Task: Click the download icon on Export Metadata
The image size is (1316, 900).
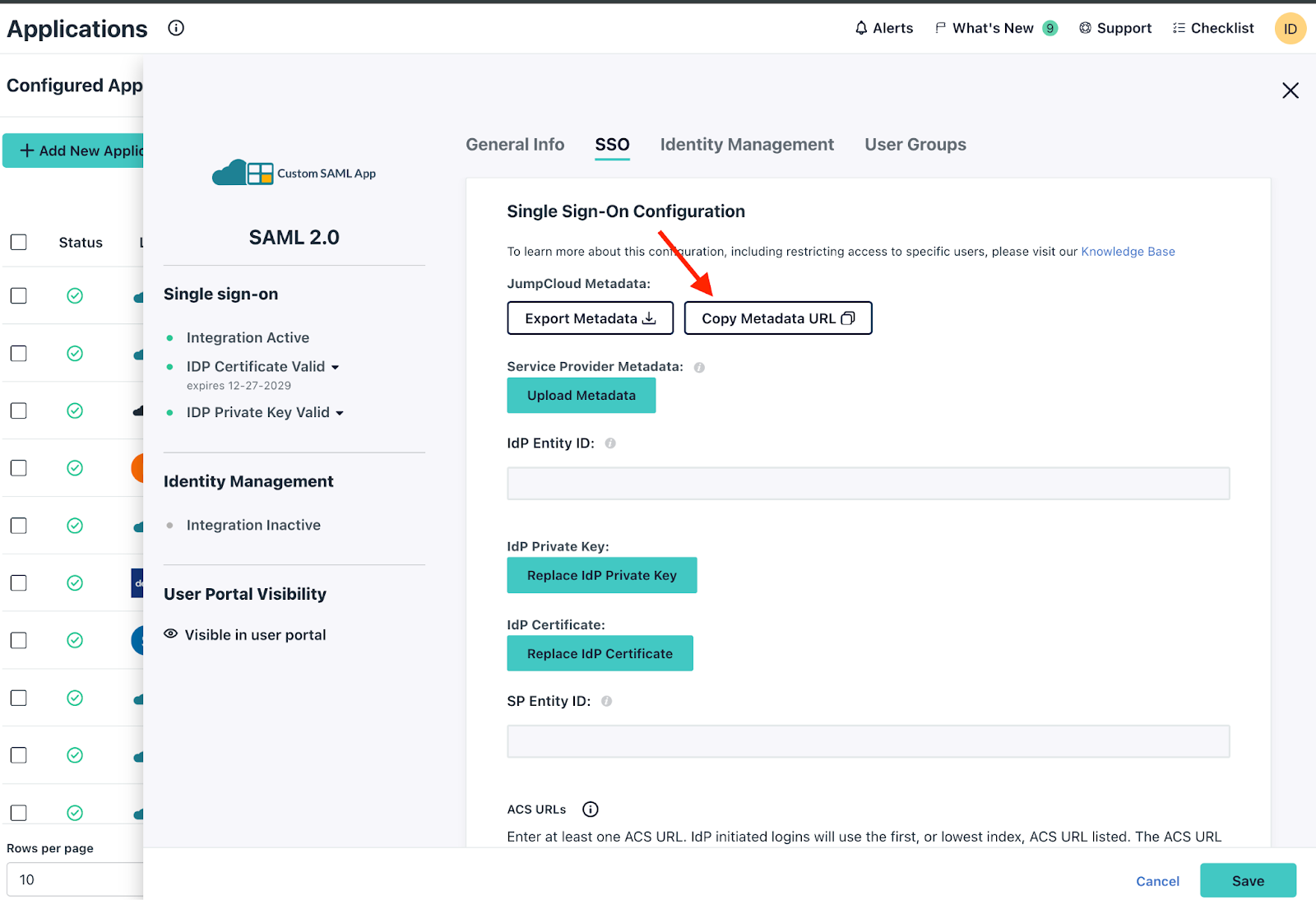Action: [649, 318]
